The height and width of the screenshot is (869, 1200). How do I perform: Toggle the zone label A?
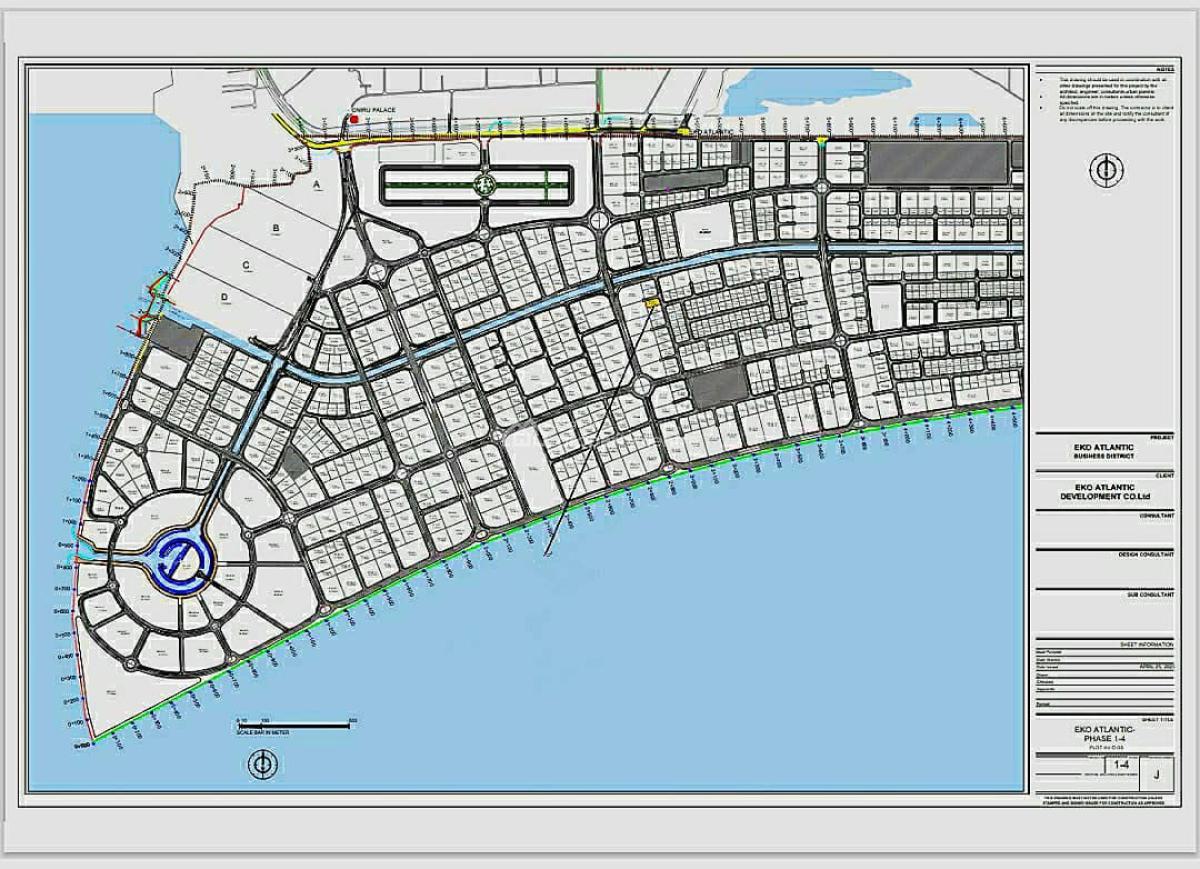(316, 186)
